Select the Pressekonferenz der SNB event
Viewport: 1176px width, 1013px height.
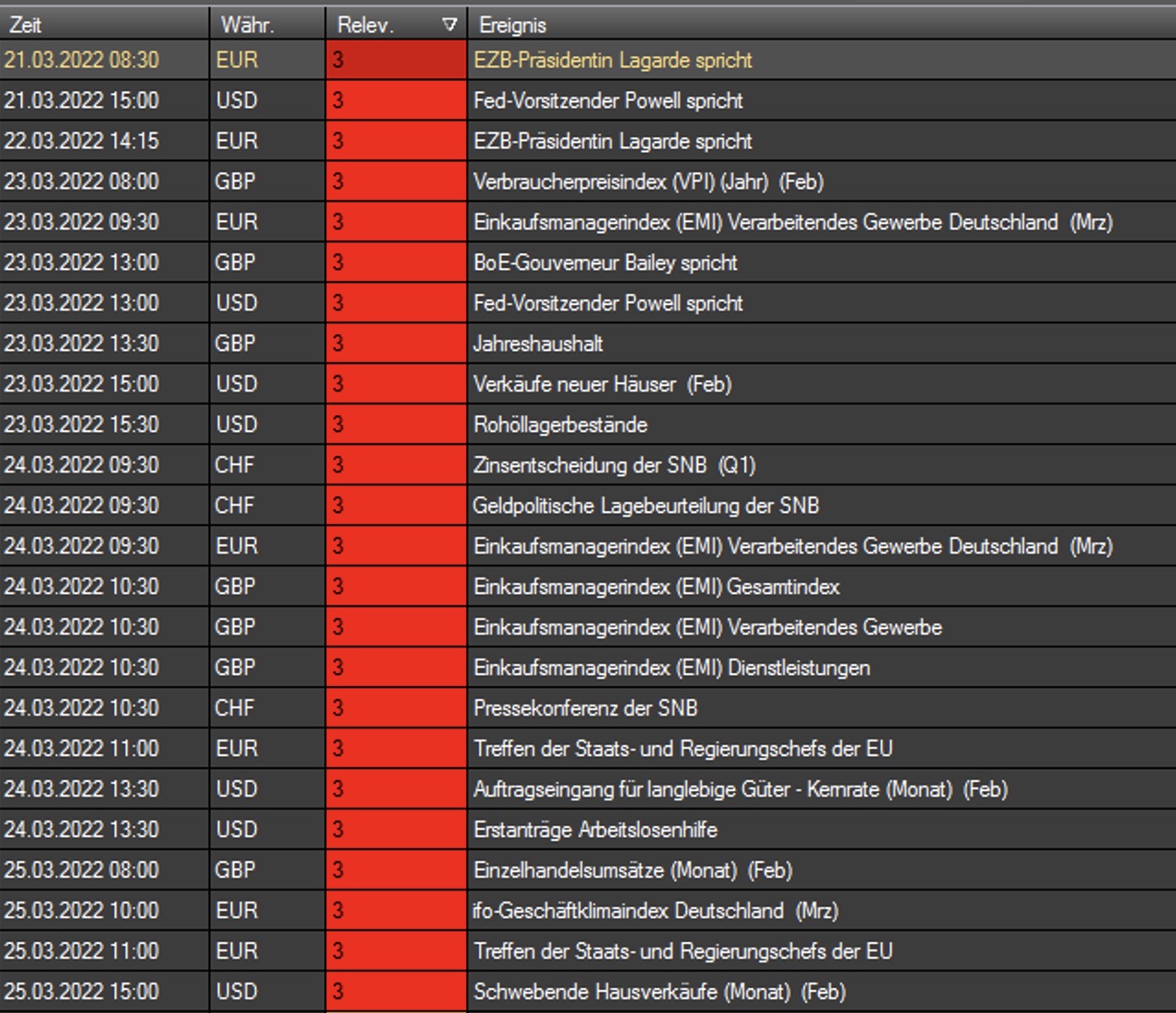coord(585,708)
